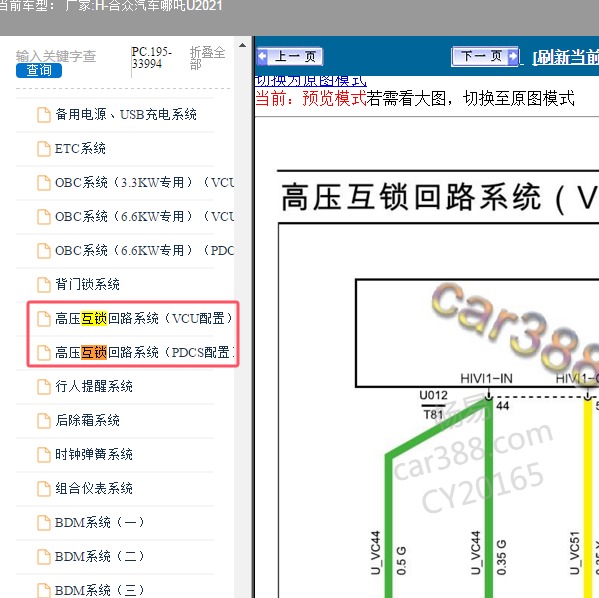599x598 pixels.
Task: Click the file icon beside 时钟弹簧系统
Action: point(44,455)
